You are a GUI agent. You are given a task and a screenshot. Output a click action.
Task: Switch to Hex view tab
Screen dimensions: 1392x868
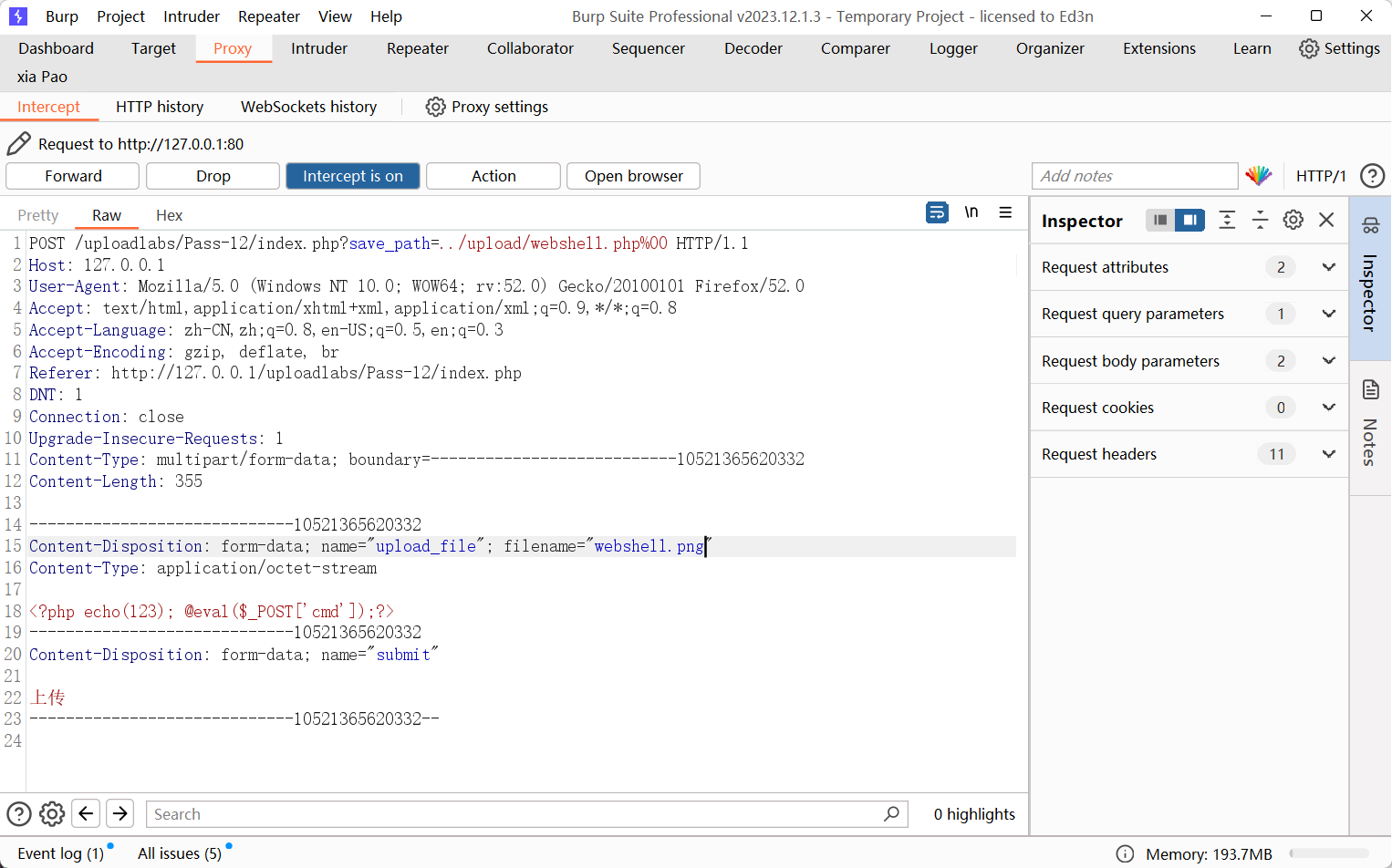[x=170, y=215]
